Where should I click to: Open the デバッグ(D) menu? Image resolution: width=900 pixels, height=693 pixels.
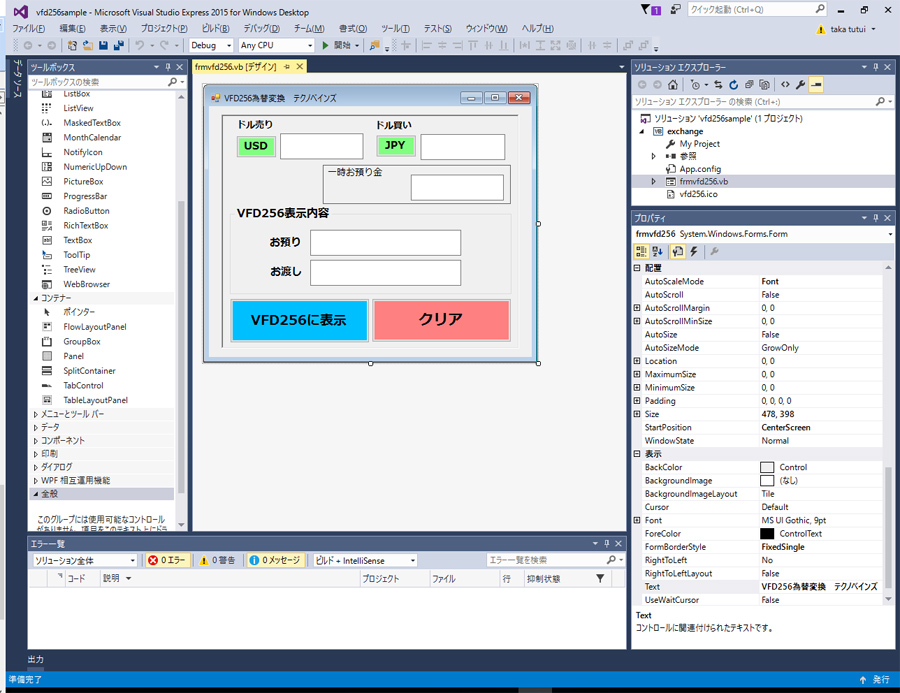(261, 29)
